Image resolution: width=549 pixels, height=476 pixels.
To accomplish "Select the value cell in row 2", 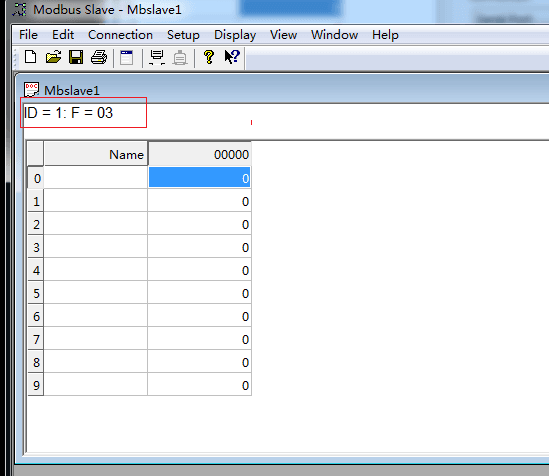I will [200, 223].
